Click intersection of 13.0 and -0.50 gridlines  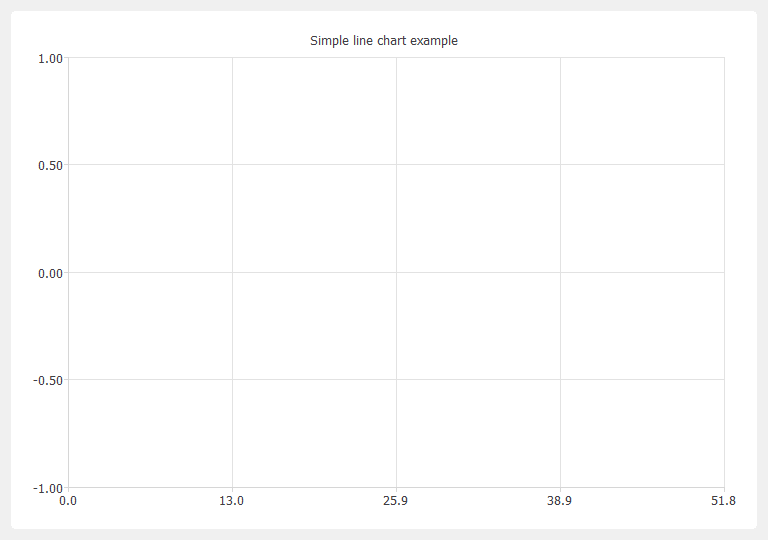tap(232, 379)
